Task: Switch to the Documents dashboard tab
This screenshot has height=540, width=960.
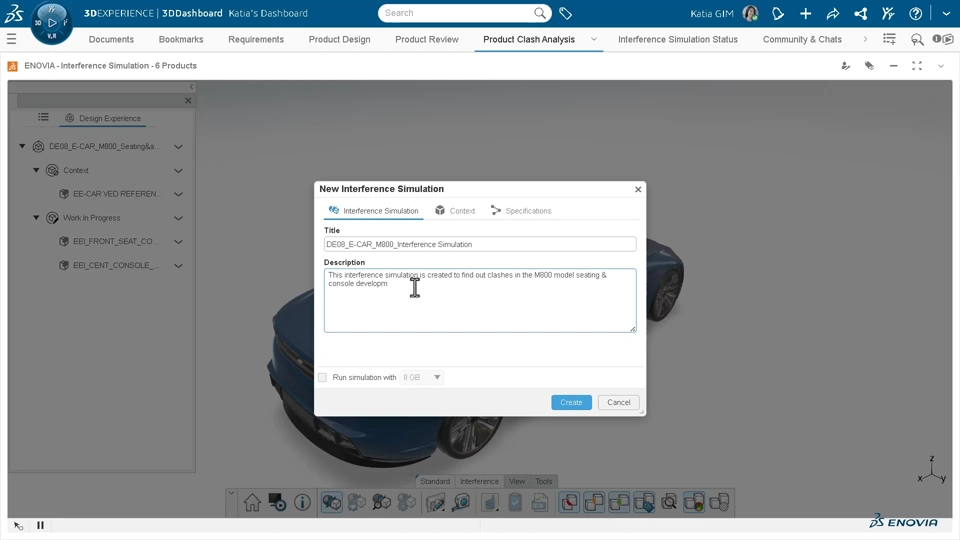Action: pos(111,39)
